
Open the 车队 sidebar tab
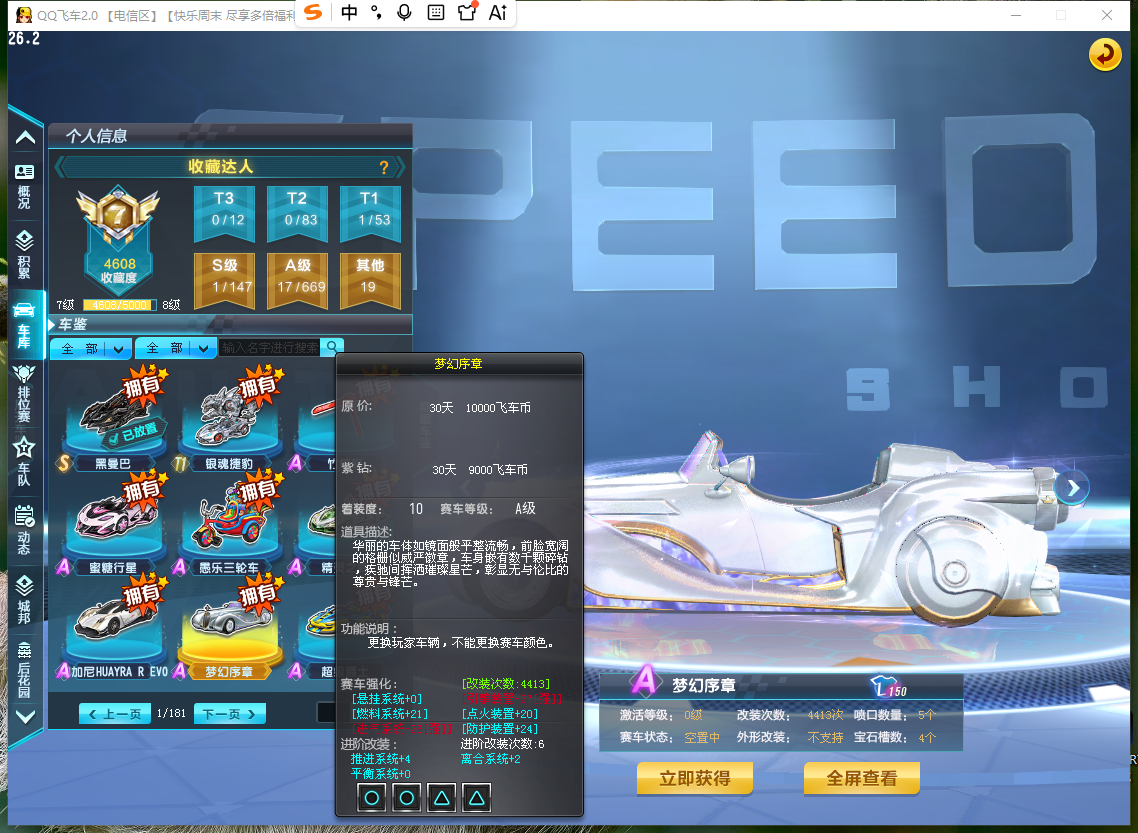(24, 461)
